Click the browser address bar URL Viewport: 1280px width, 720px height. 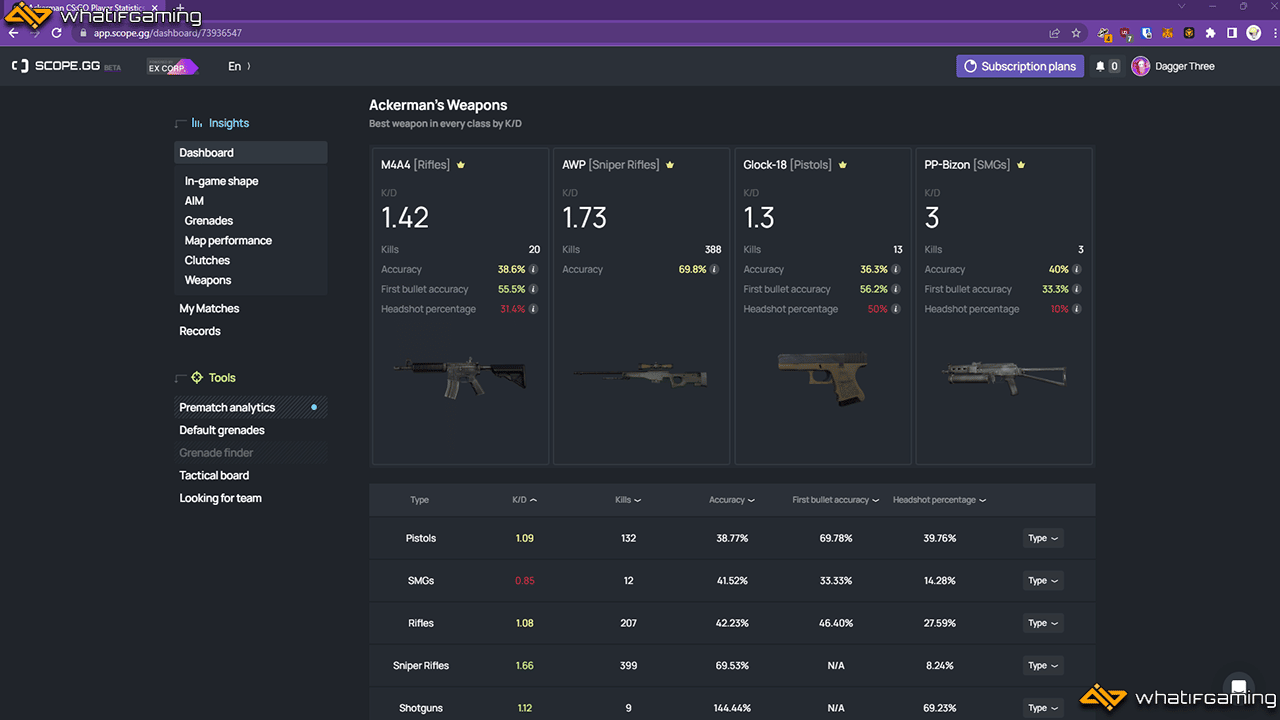coord(168,33)
